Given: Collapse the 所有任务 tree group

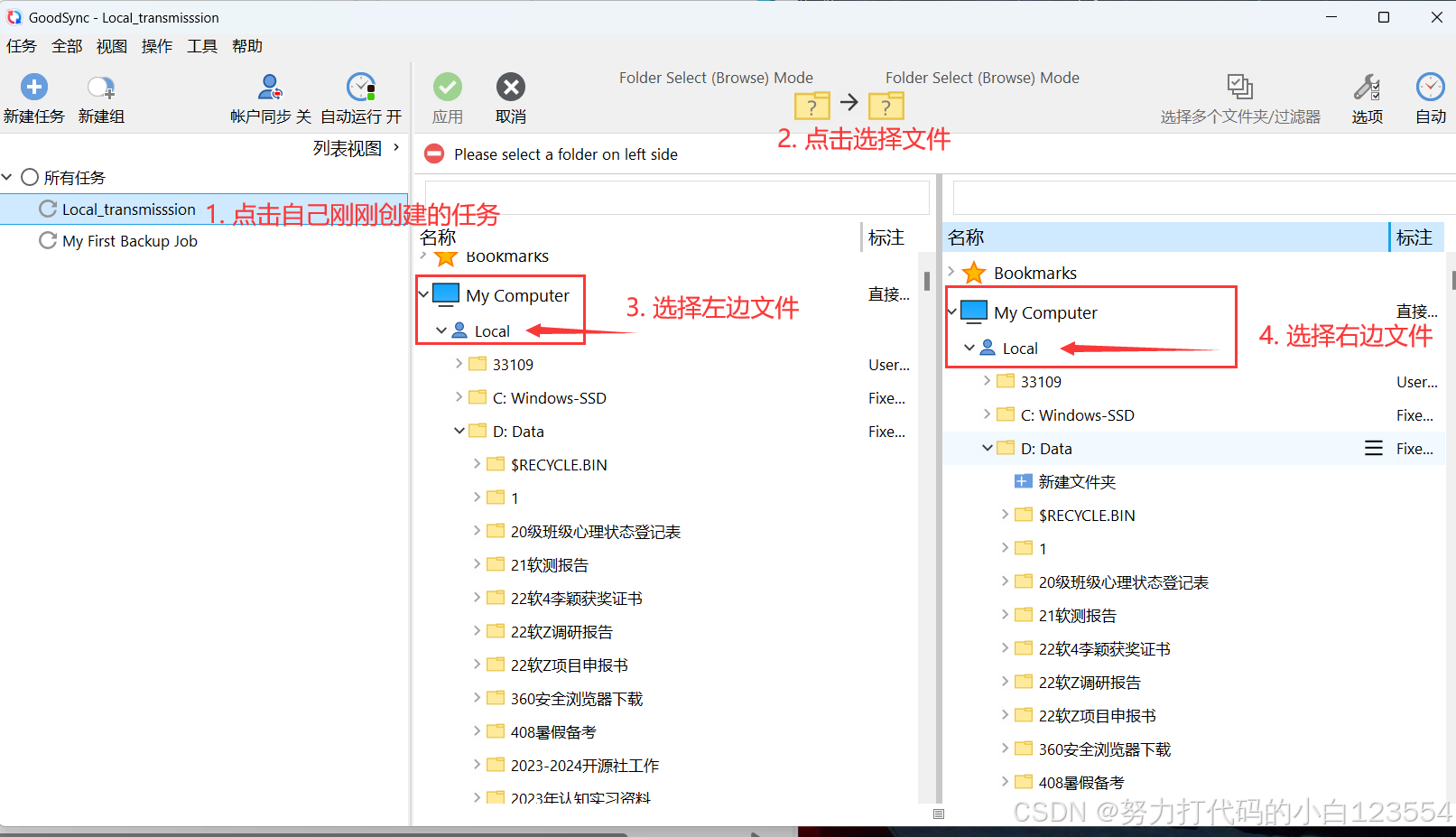Looking at the screenshot, I should point(7,177).
